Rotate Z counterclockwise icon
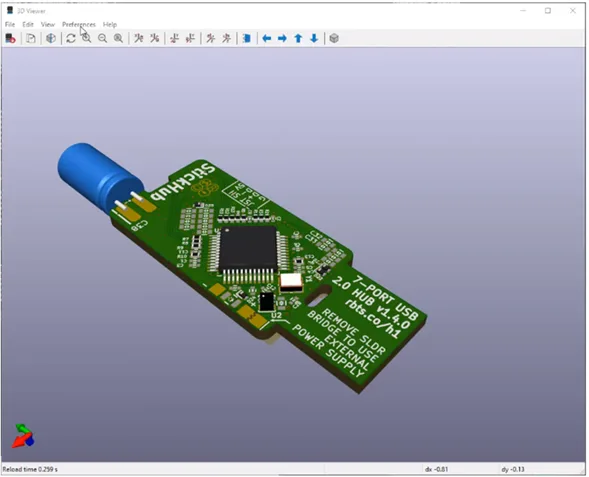The width and height of the screenshot is (589, 477). tap(227, 38)
